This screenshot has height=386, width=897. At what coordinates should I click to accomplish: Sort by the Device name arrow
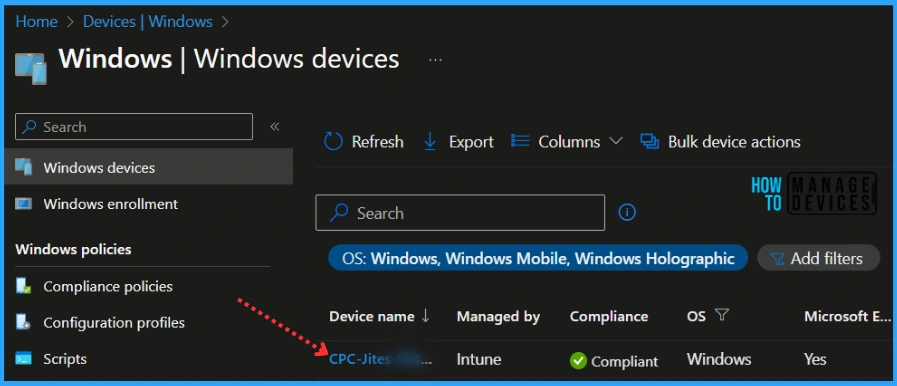pyautogui.click(x=425, y=316)
